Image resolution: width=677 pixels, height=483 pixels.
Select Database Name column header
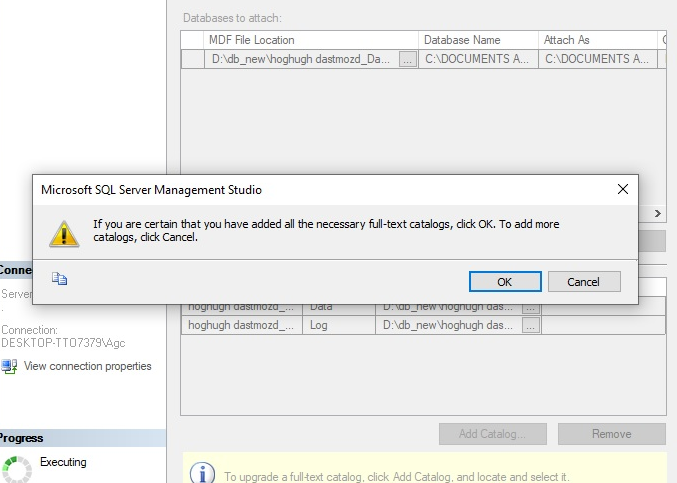coord(478,40)
